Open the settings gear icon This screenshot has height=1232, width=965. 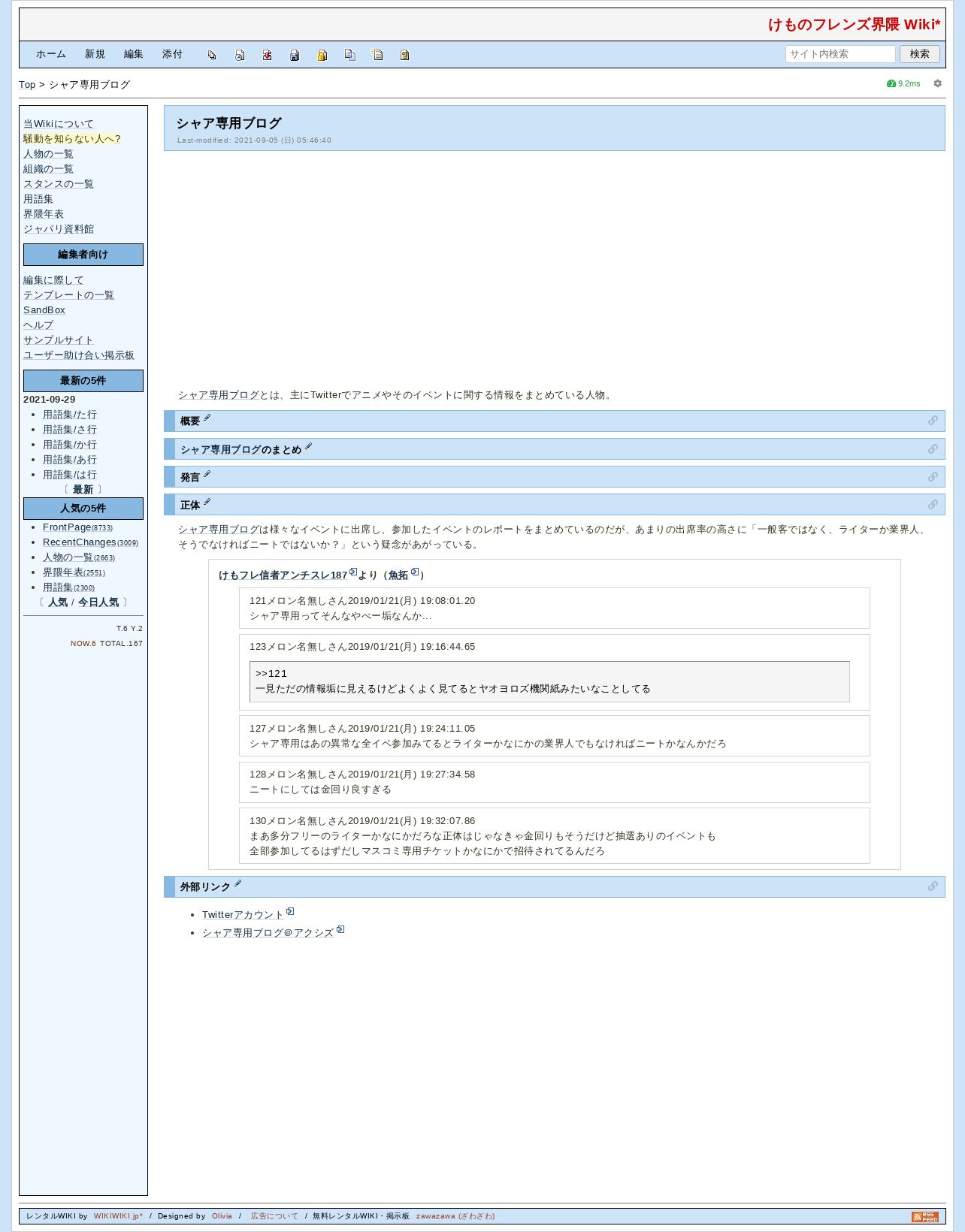click(x=937, y=83)
